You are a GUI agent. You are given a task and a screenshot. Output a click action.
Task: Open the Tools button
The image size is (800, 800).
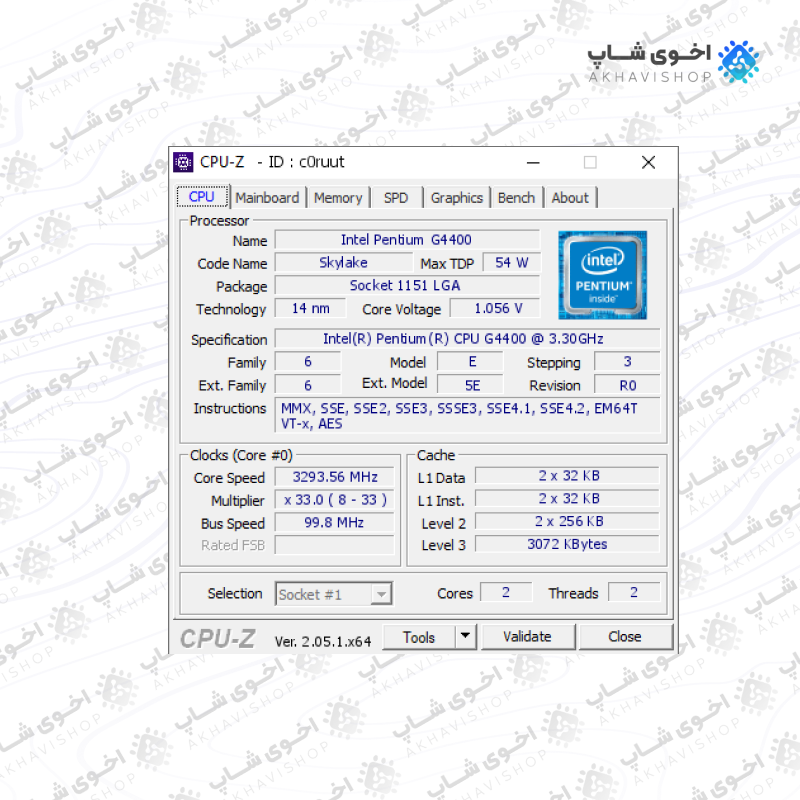pyautogui.click(x=418, y=637)
